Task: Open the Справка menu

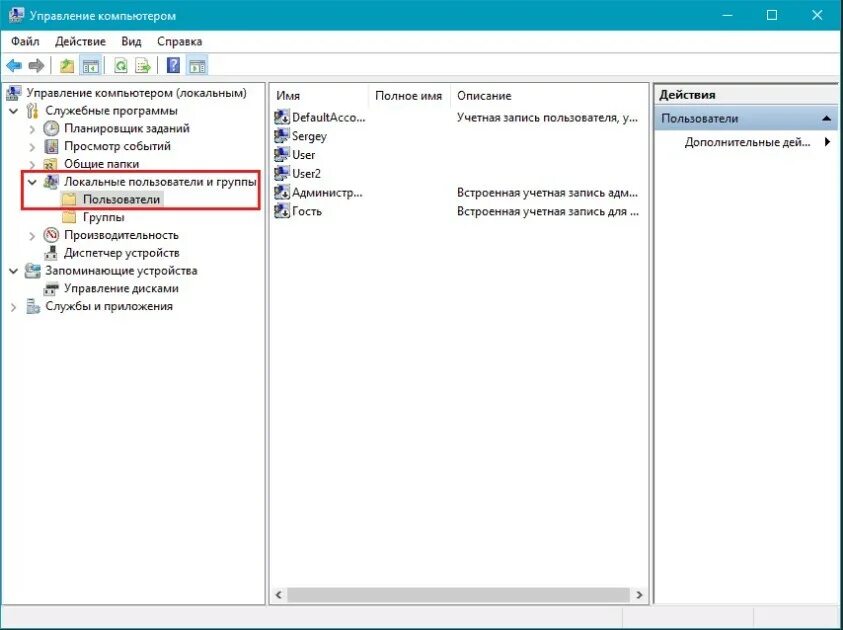Action: point(180,41)
